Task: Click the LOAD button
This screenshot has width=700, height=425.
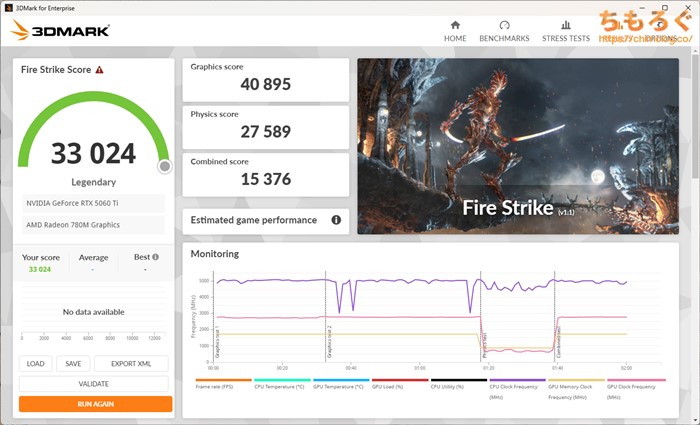Action: [35, 363]
